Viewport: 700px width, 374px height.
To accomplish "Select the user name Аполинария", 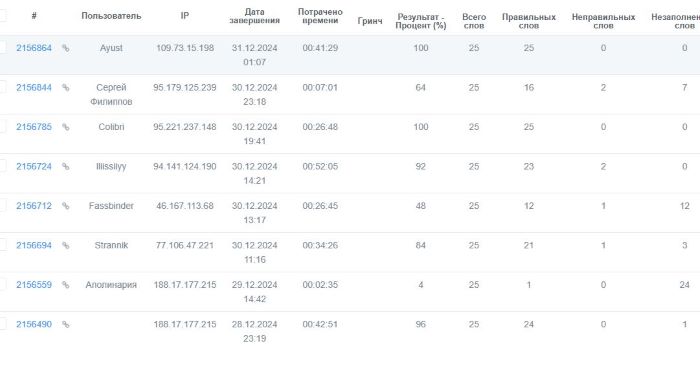I will point(111,285).
